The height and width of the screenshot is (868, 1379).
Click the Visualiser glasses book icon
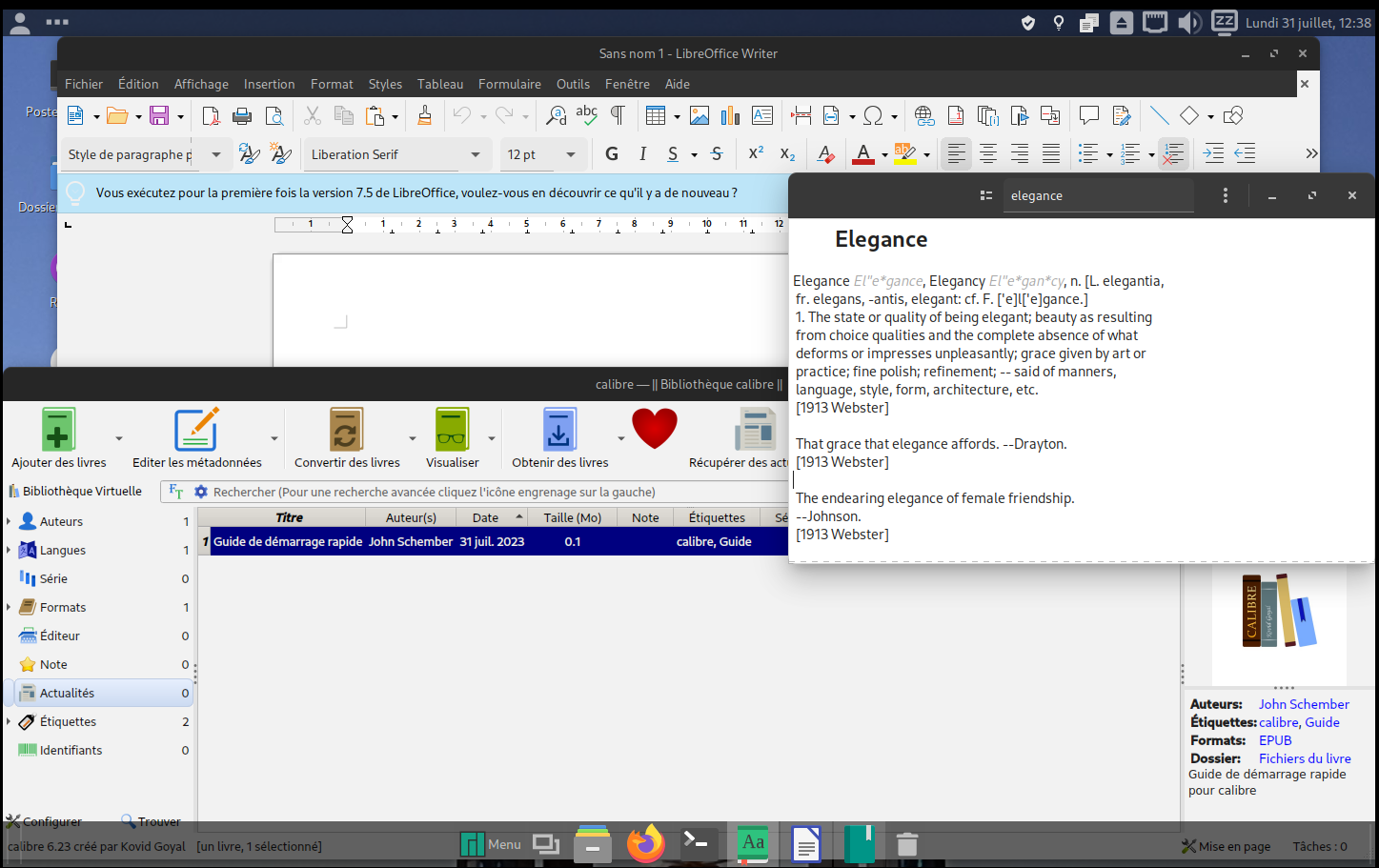click(452, 430)
